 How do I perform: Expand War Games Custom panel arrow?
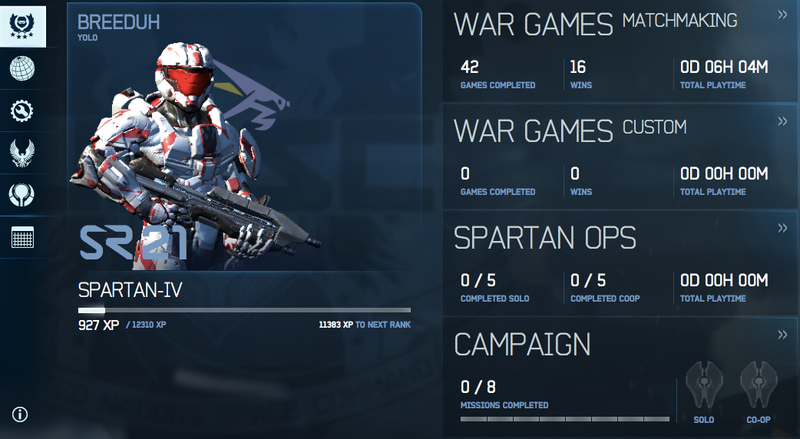click(x=783, y=121)
